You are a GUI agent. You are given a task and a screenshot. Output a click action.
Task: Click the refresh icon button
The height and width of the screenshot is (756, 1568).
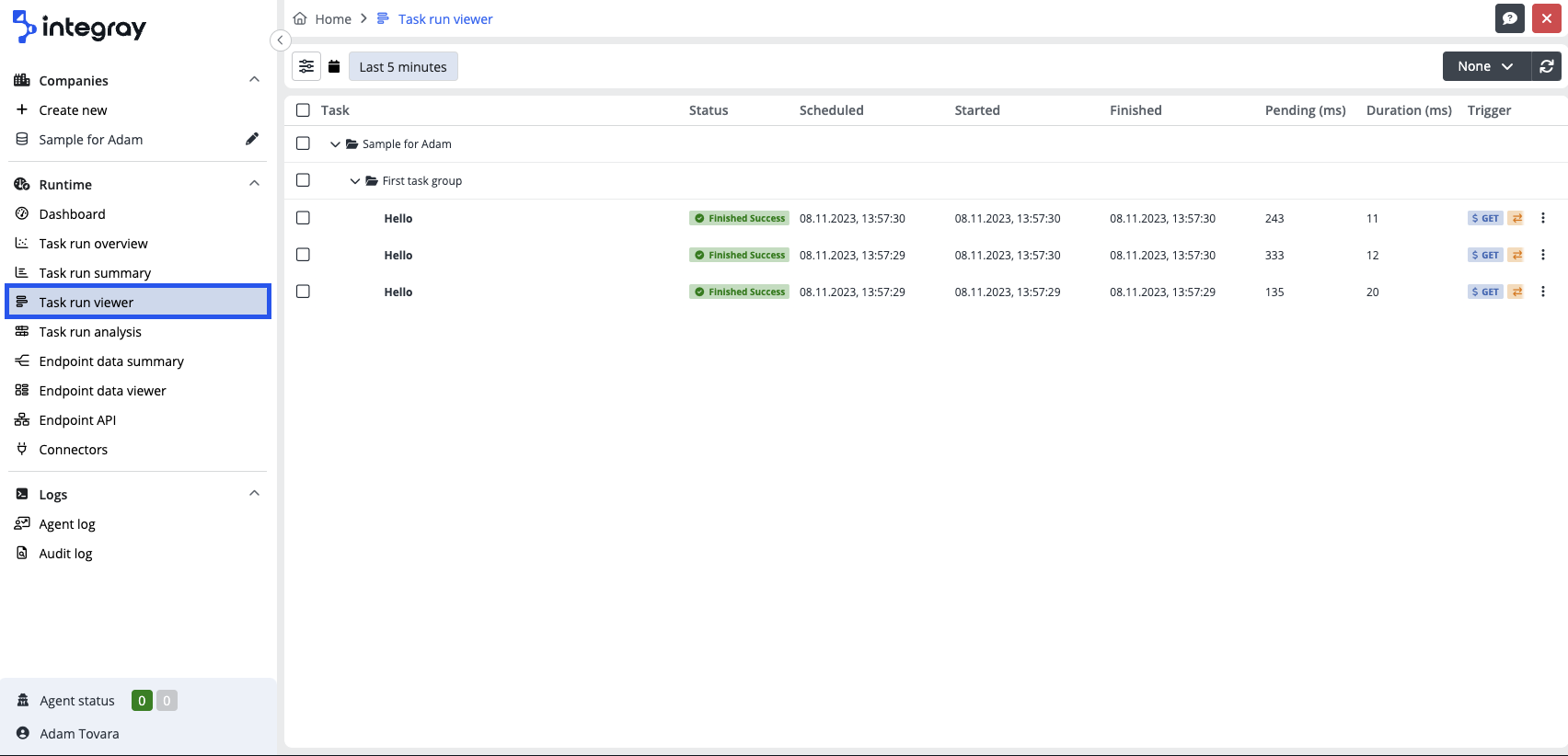[1547, 66]
